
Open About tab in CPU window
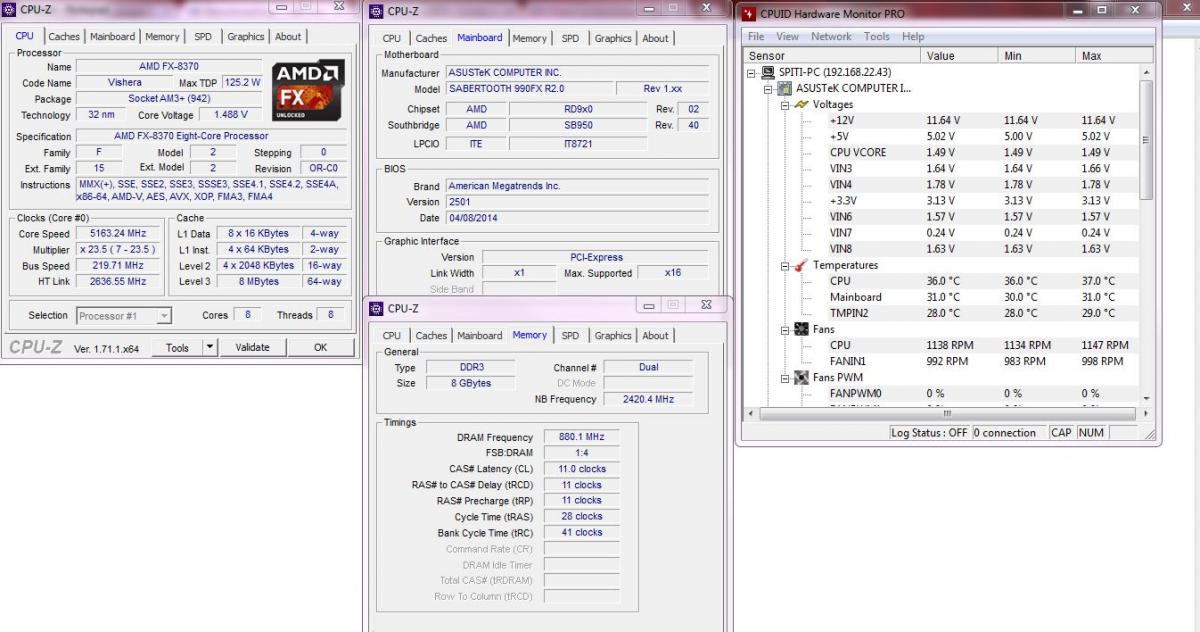pyautogui.click(x=288, y=36)
